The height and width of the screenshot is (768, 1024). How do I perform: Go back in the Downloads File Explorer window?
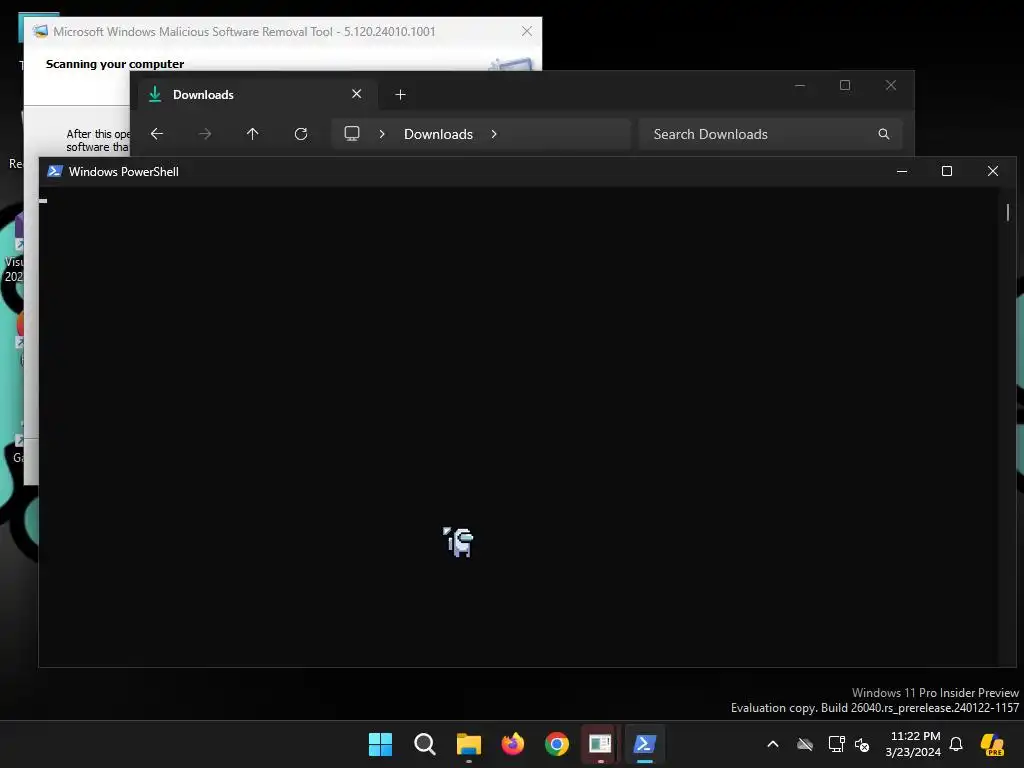pos(157,134)
